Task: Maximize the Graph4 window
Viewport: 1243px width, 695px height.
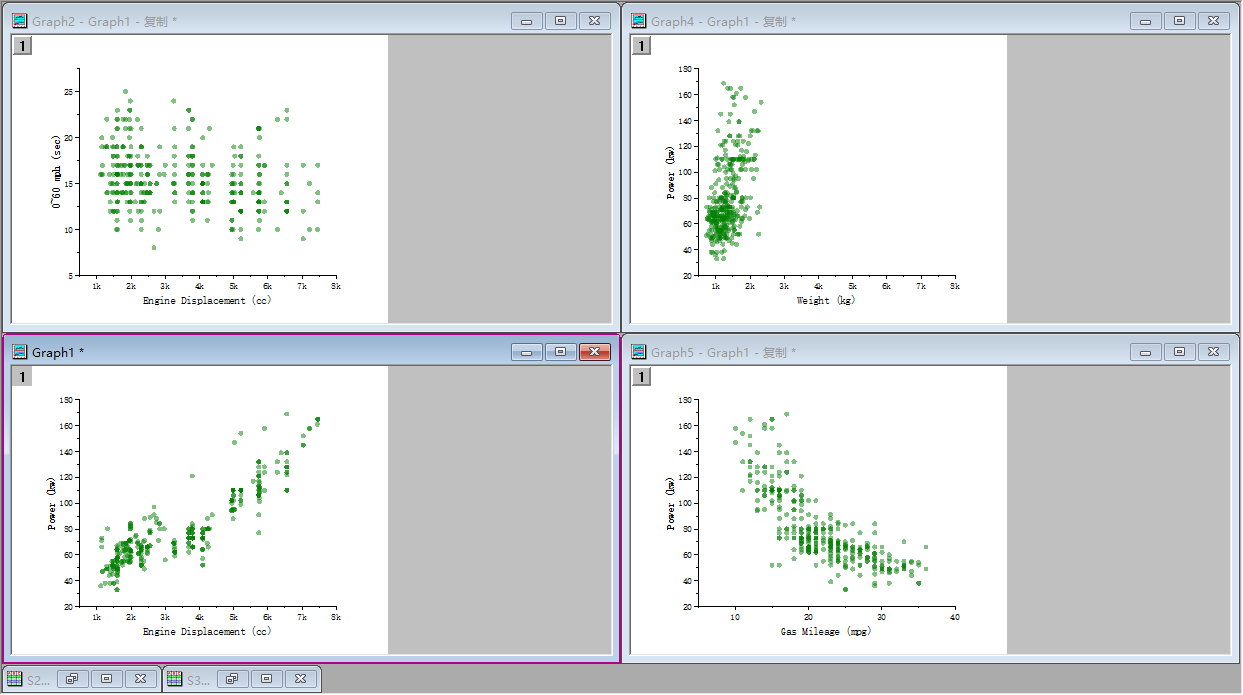Action: 1179,21
